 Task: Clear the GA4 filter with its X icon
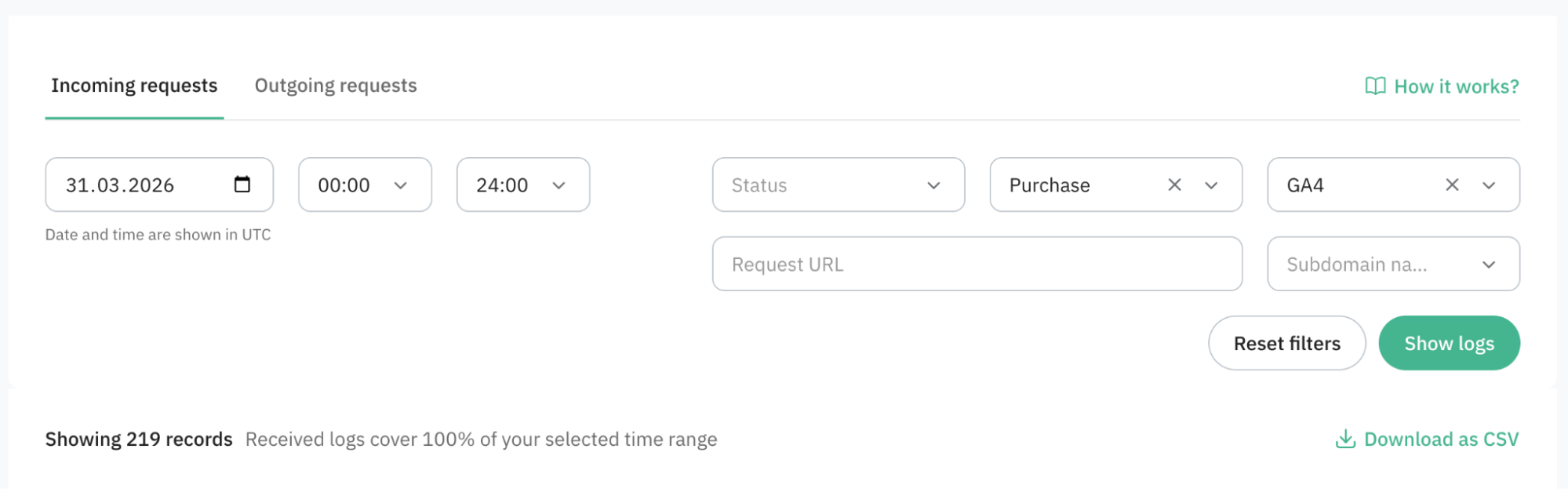(x=1452, y=184)
